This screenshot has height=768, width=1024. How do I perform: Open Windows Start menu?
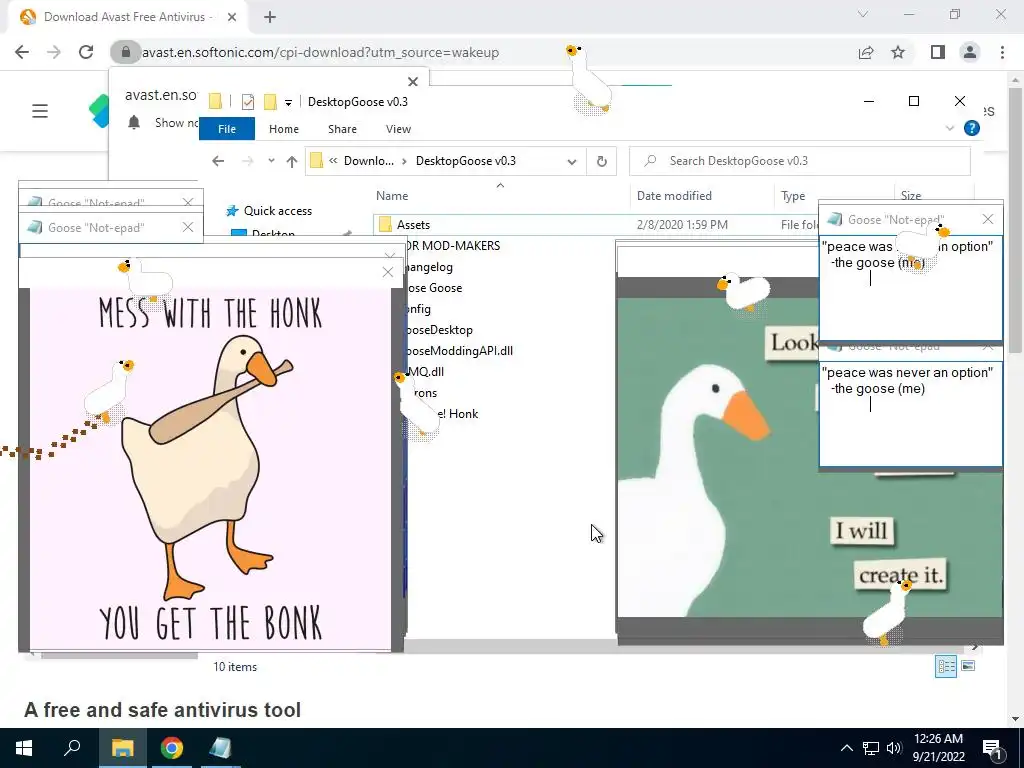(x=24, y=748)
